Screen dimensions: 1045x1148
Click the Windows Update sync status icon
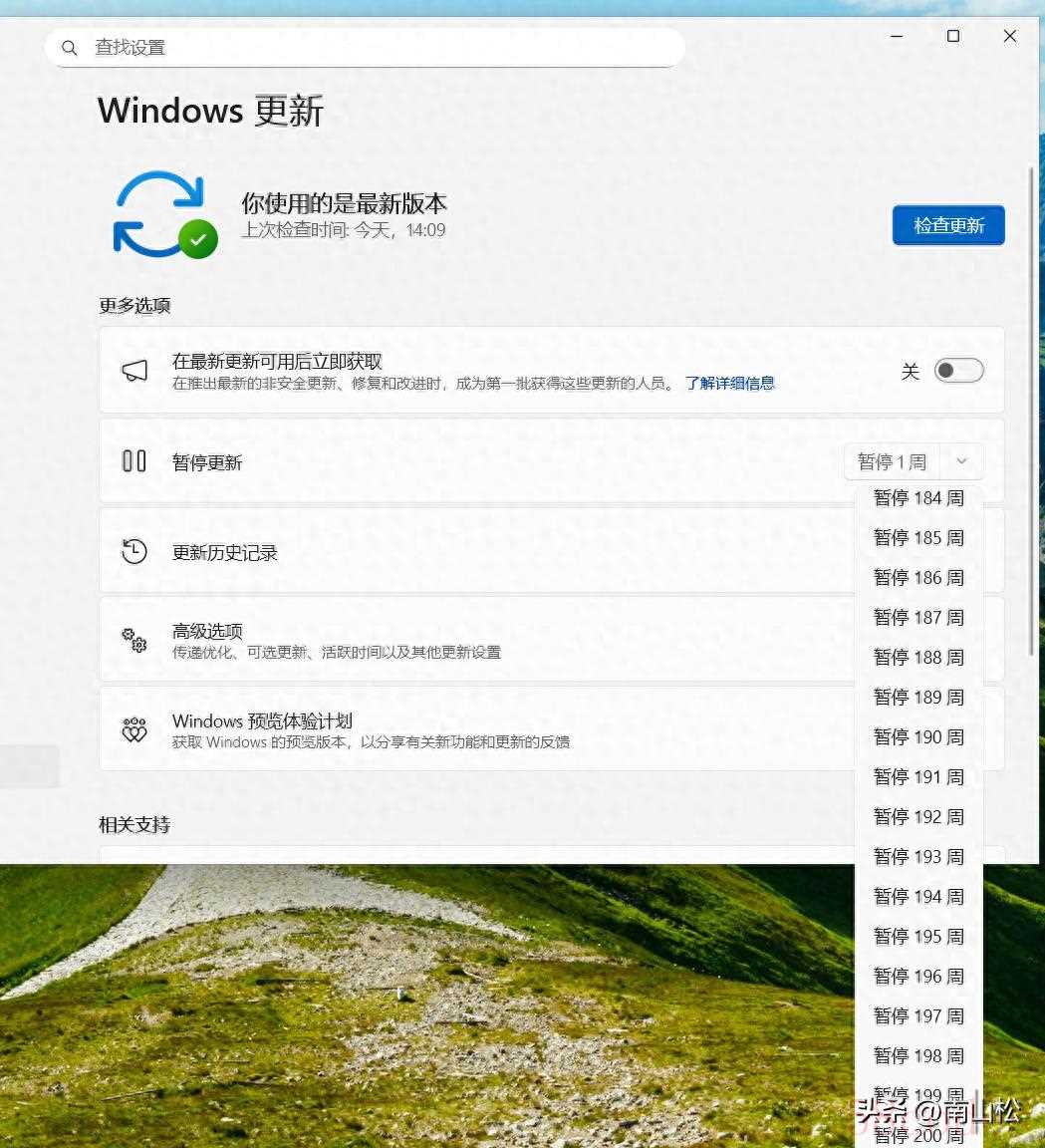(x=165, y=214)
